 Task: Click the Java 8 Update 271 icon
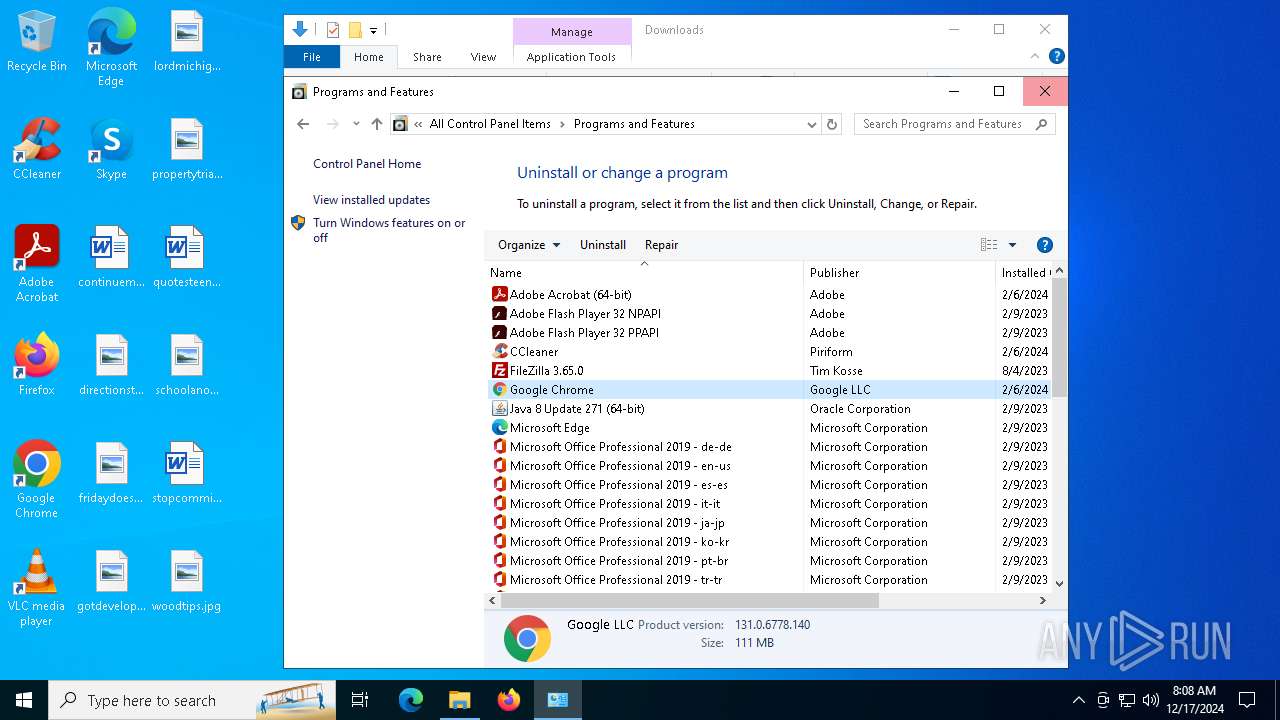[x=500, y=408]
